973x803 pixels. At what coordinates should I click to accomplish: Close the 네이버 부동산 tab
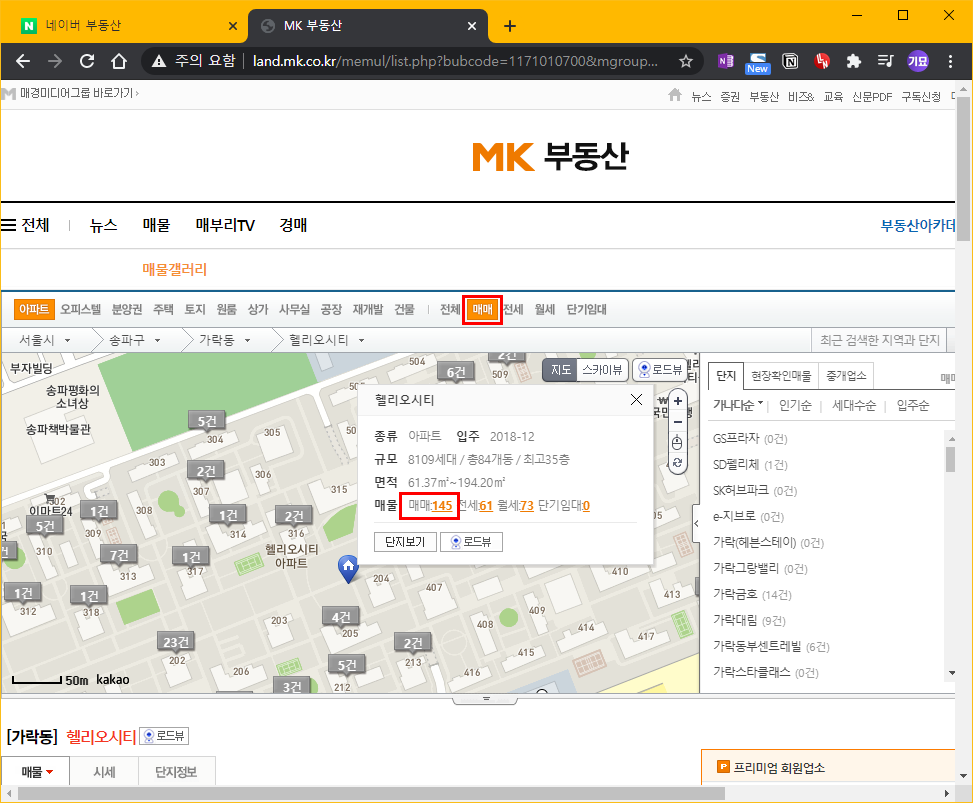[x=233, y=26]
